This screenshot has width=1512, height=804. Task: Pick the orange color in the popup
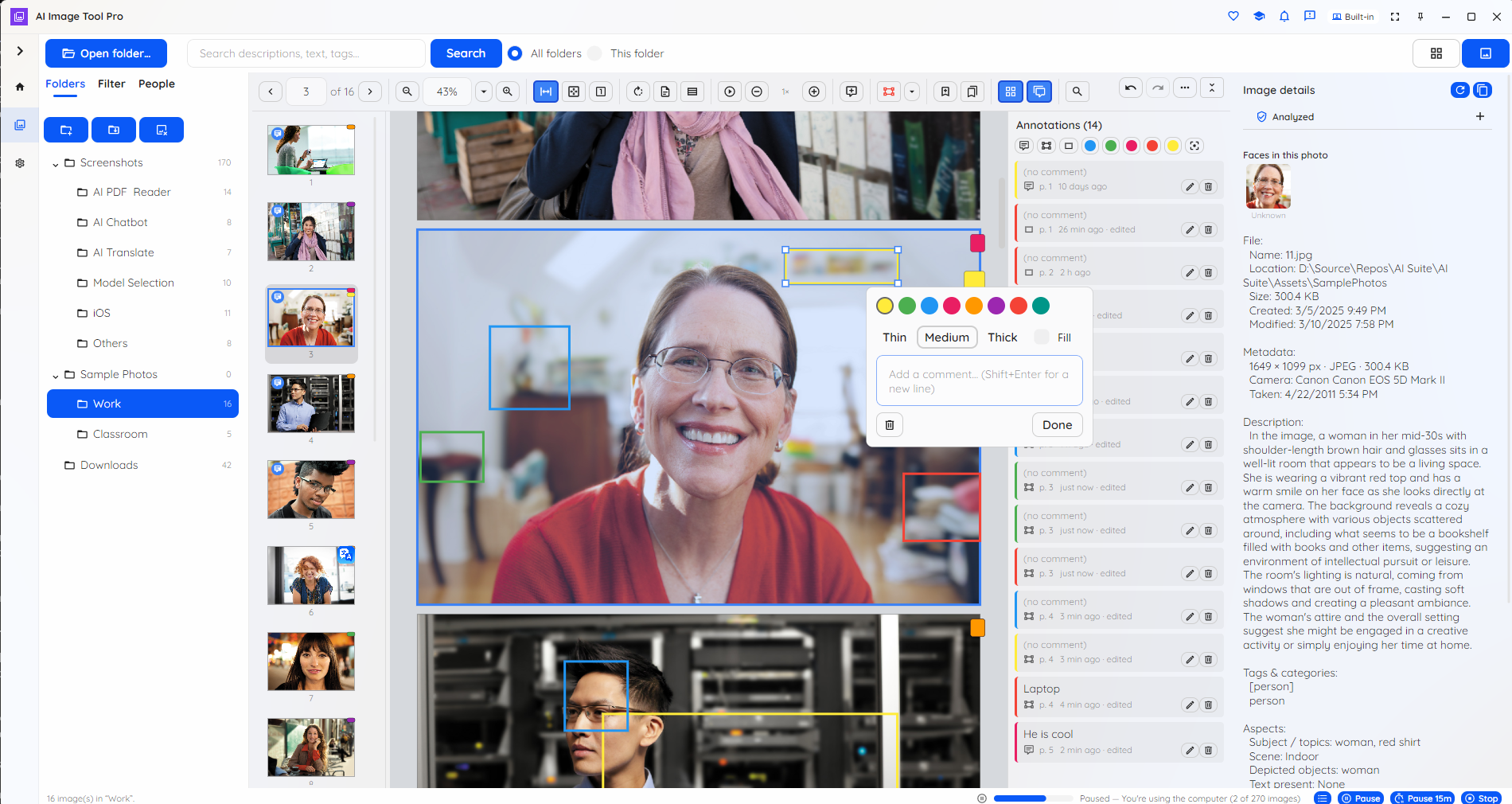(974, 306)
